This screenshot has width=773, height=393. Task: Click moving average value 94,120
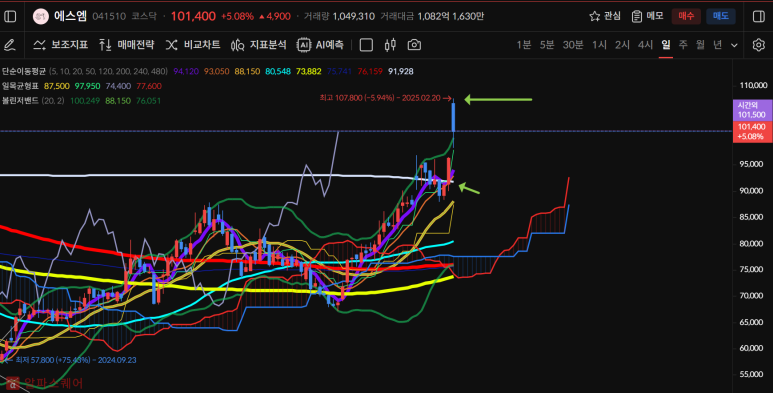[x=186, y=71]
